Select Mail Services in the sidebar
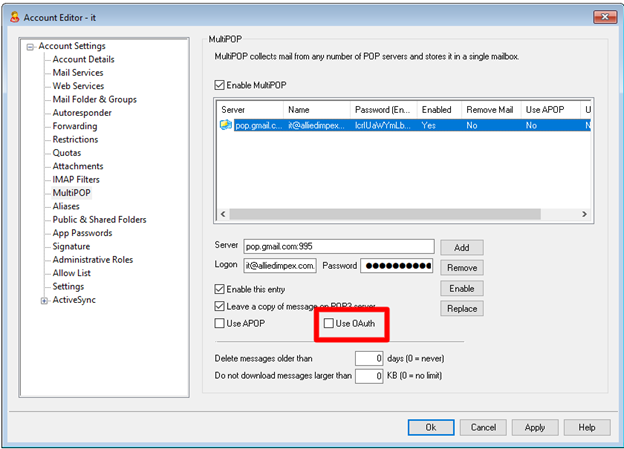 click(x=78, y=73)
